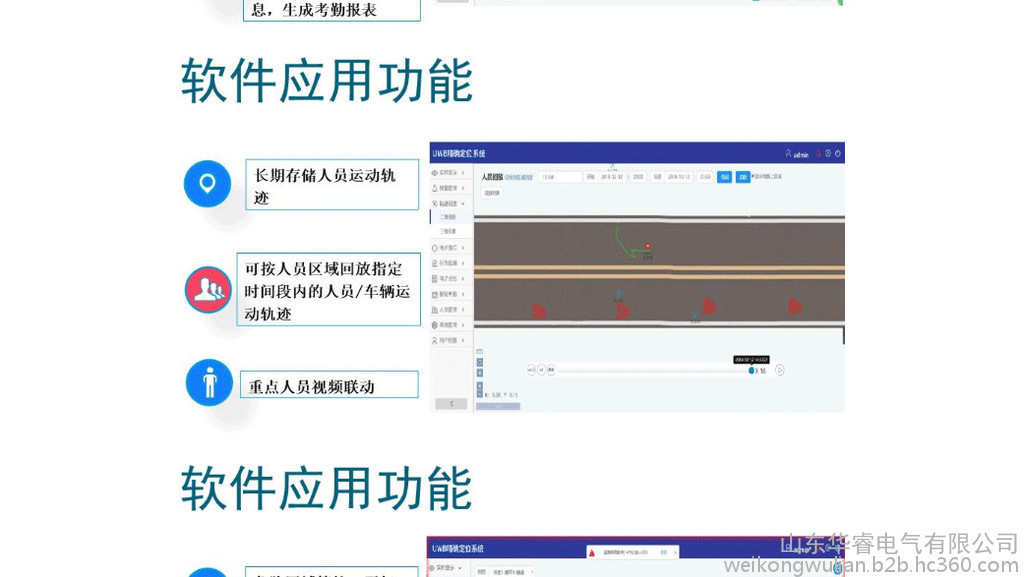The height and width of the screenshot is (577, 1024).
Task: Open the 用户管理 sidebar menu
Action: tap(451, 341)
